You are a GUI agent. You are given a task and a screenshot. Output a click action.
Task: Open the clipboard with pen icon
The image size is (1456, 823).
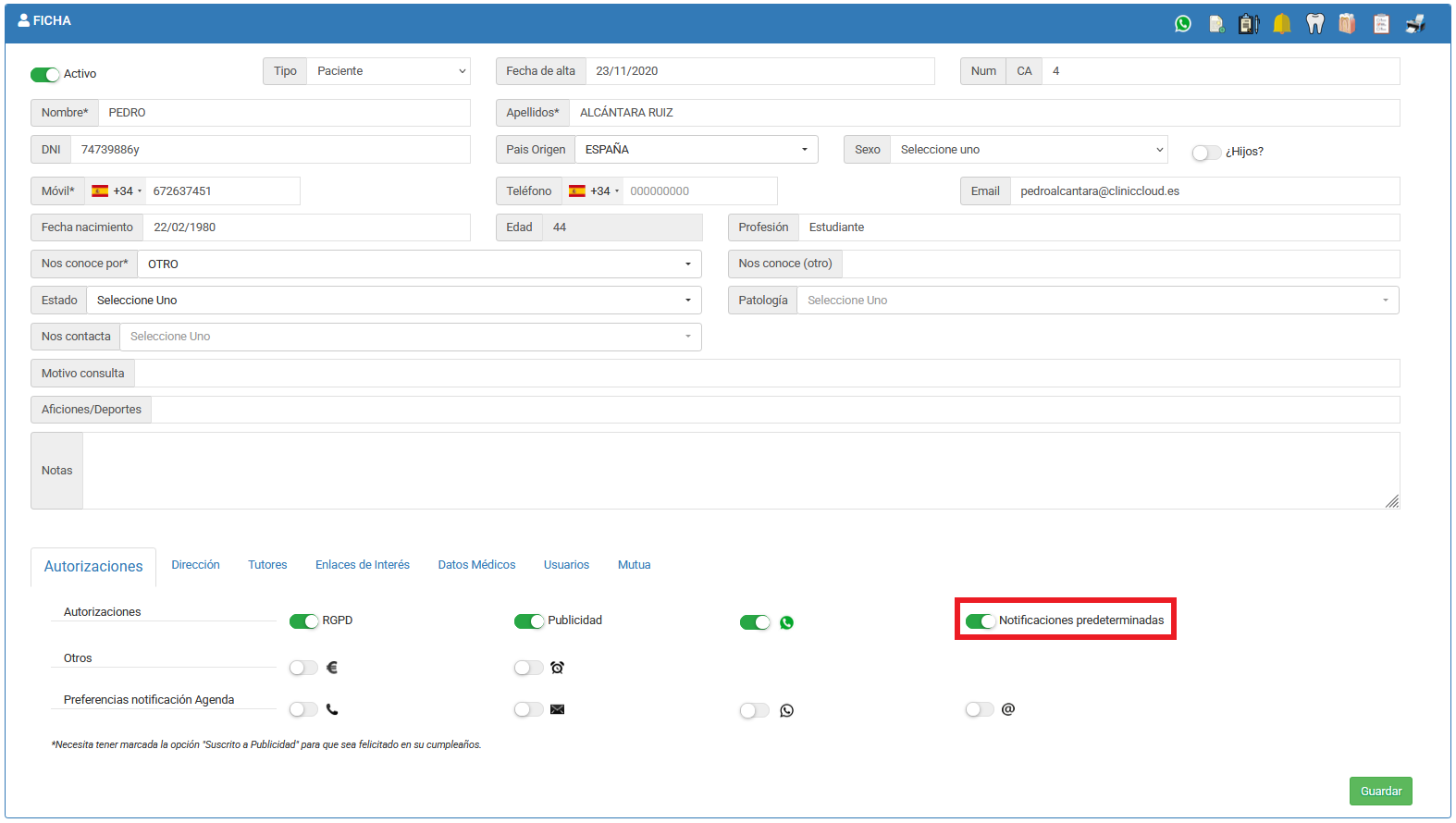[x=1249, y=24]
